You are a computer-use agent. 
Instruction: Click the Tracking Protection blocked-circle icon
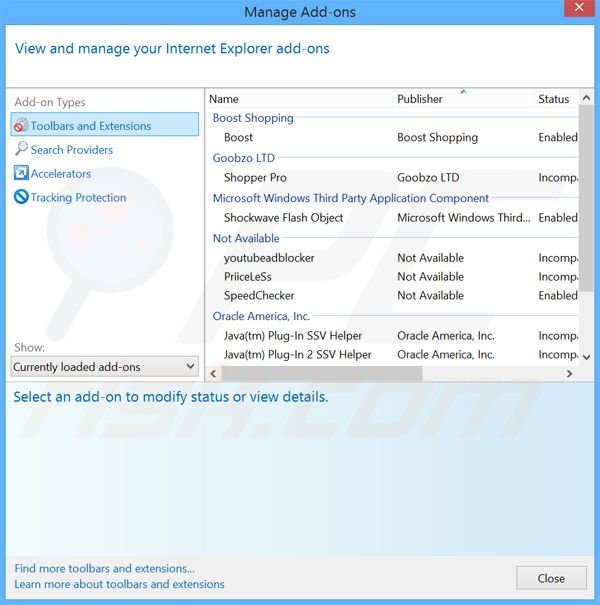tap(21, 197)
